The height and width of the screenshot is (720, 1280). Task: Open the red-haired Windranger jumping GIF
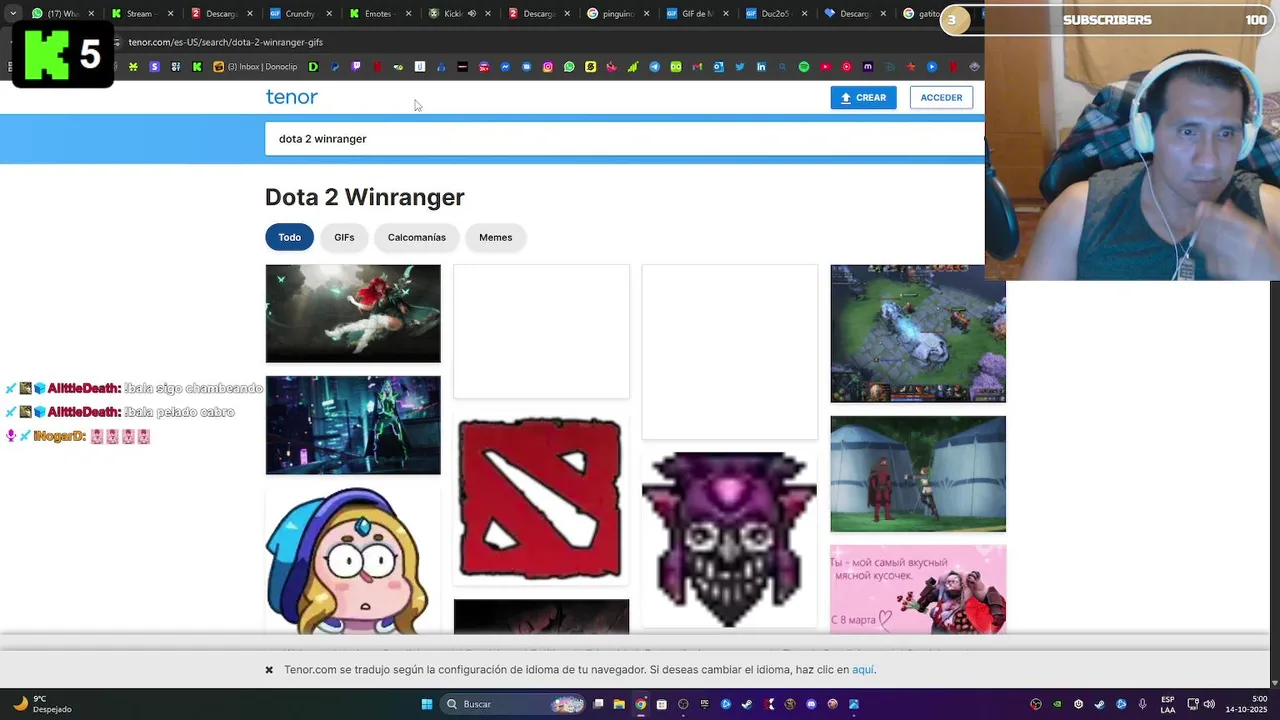353,313
